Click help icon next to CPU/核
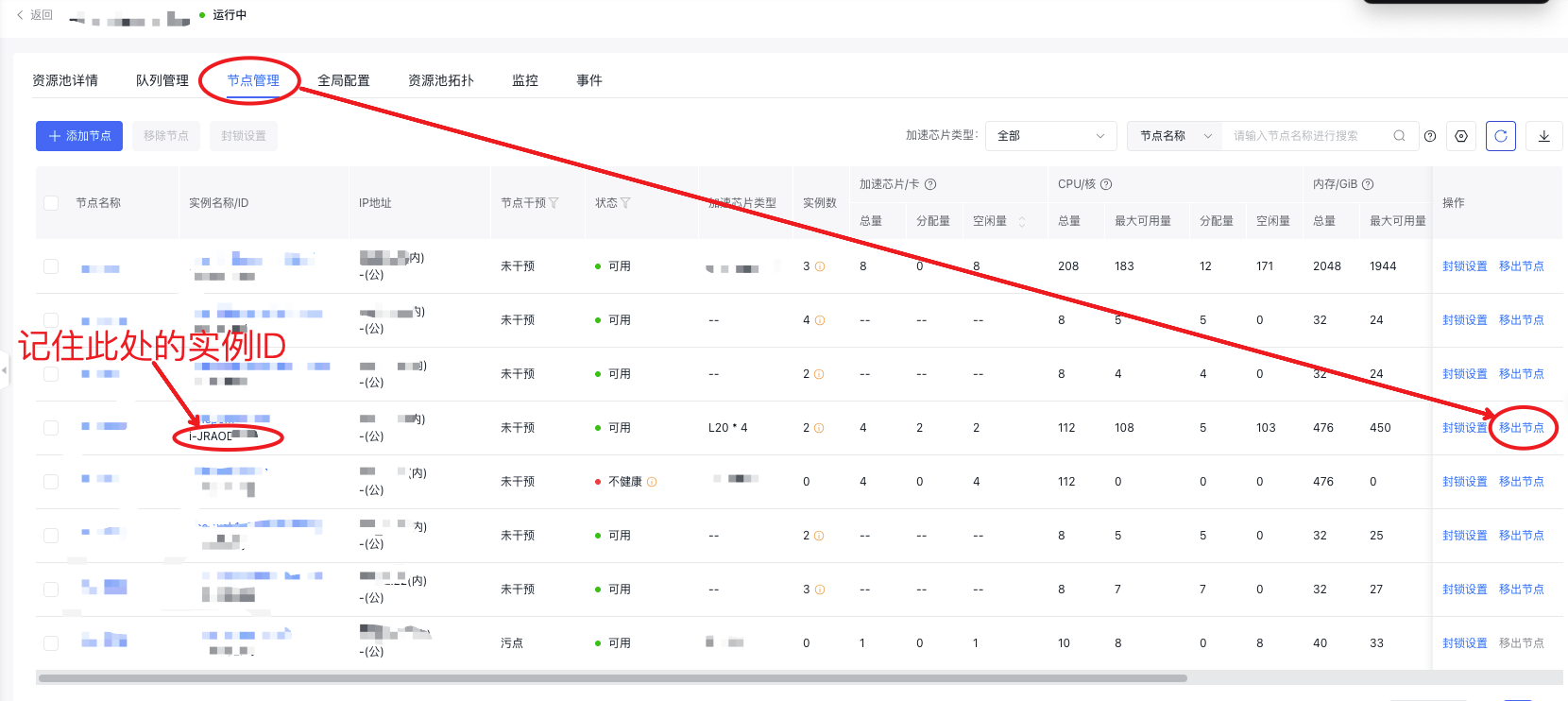1568x701 pixels. (x=1106, y=184)
